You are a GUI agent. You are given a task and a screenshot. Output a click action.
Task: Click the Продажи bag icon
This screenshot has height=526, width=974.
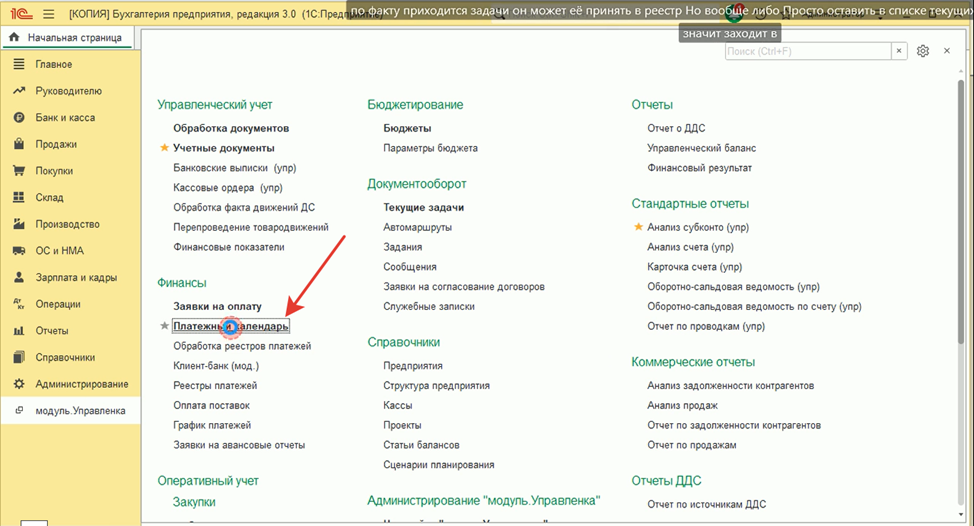point(19,144)
